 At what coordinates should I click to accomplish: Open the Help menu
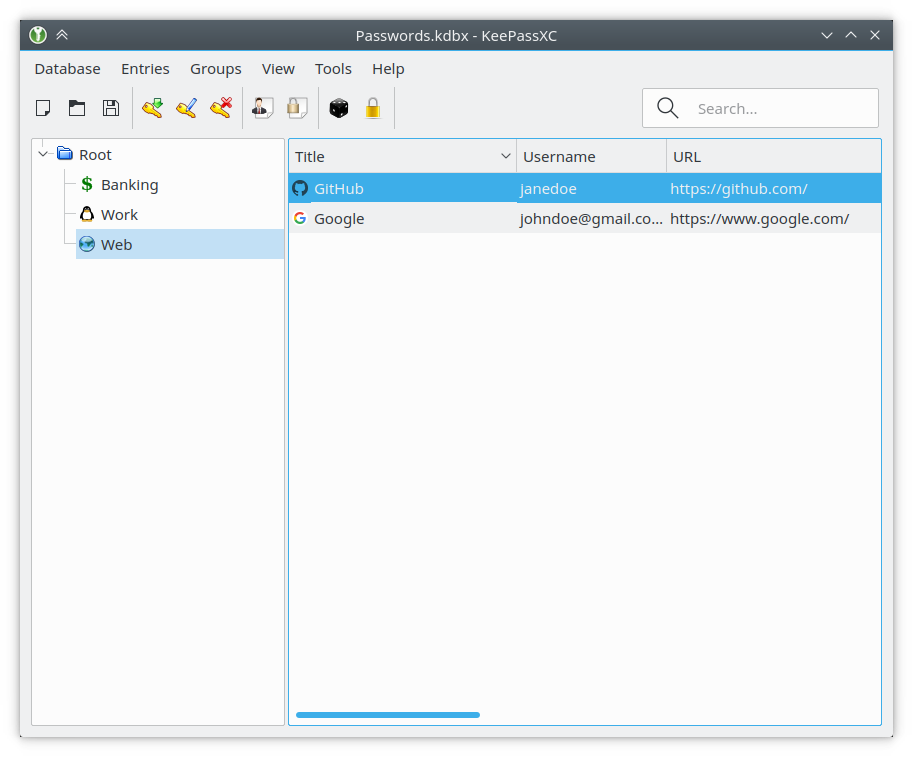(x=388, y=69)
